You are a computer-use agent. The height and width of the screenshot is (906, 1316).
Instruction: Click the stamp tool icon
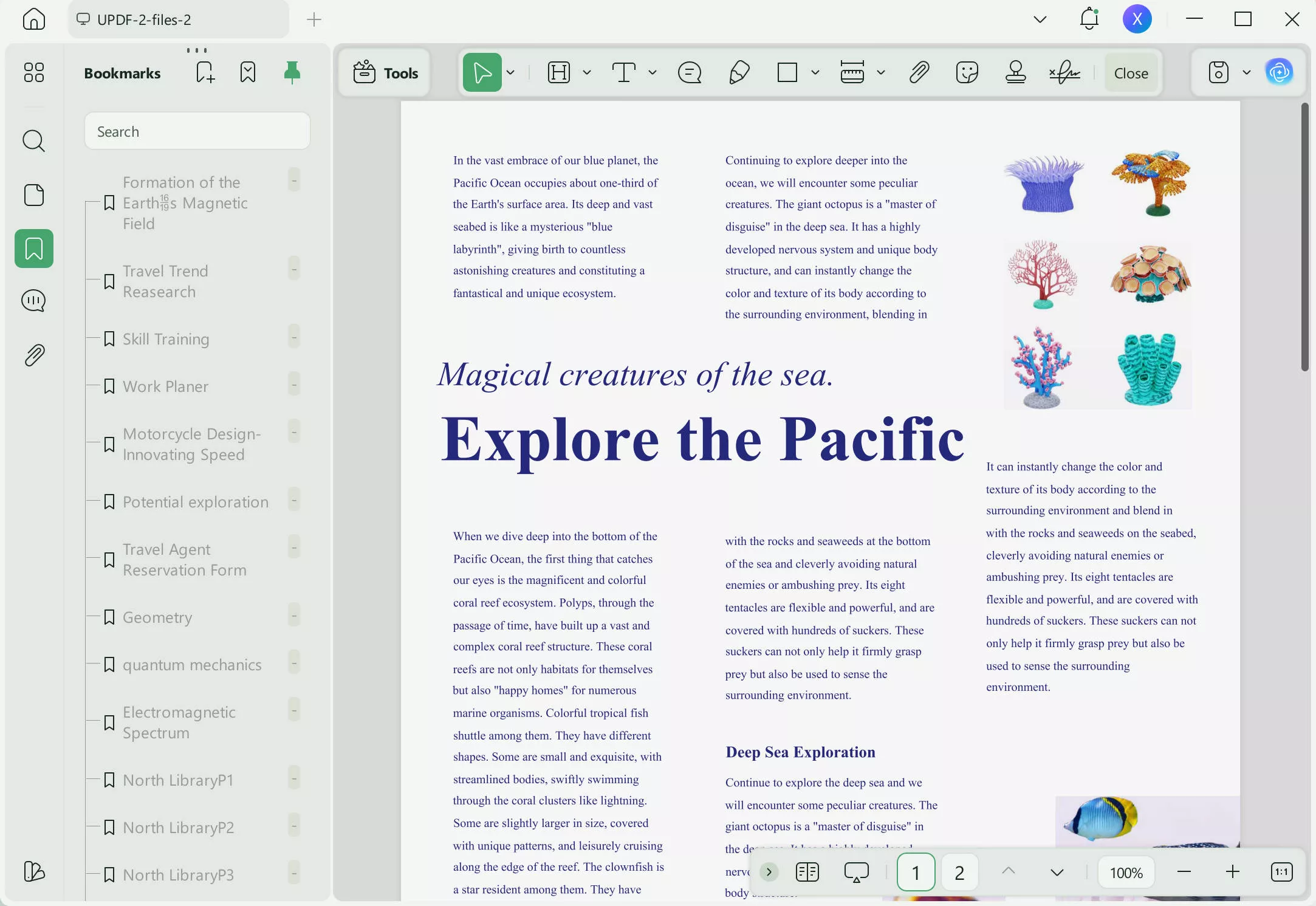1015,73
